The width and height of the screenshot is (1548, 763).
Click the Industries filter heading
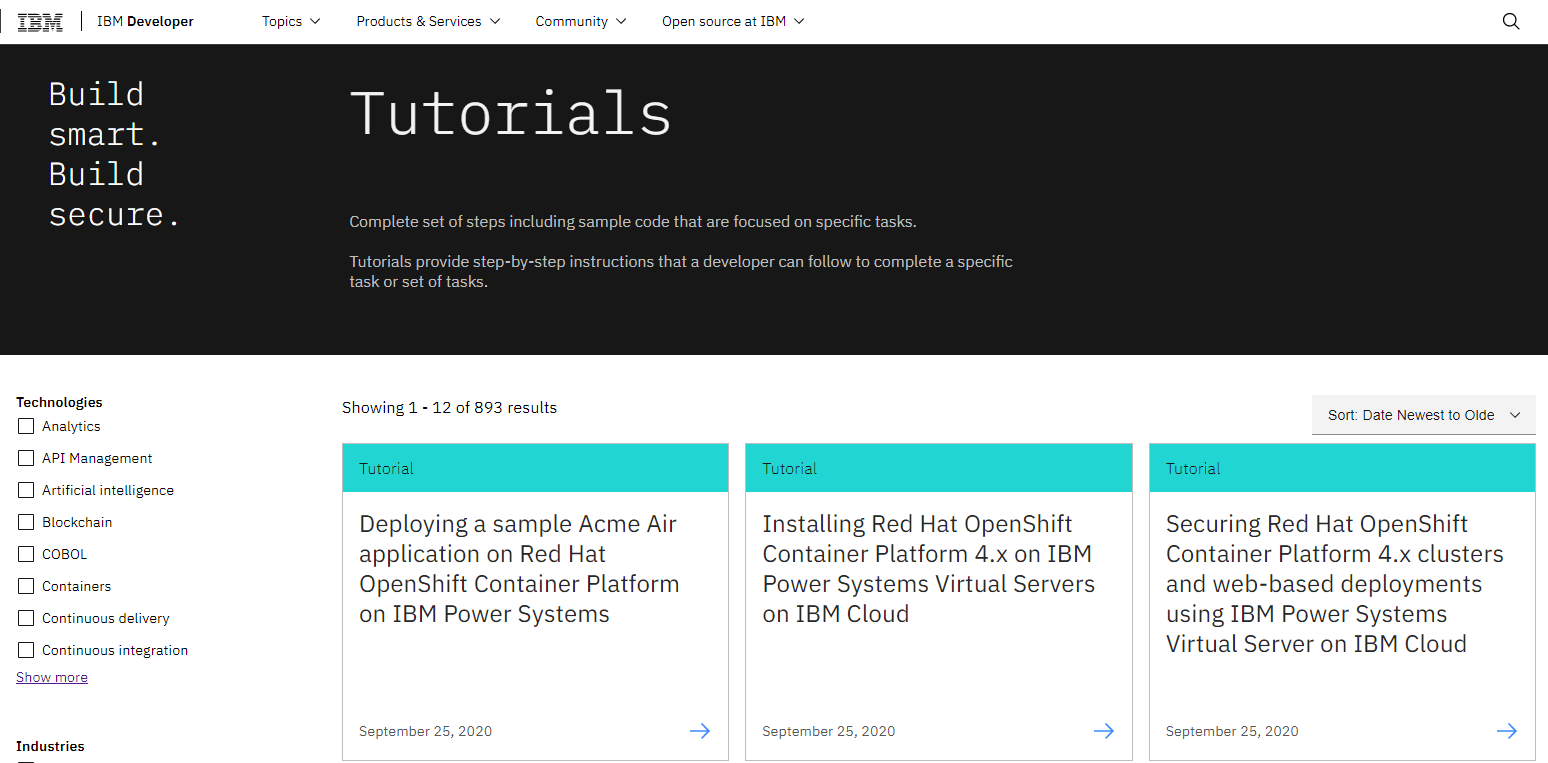click(50, 746)
